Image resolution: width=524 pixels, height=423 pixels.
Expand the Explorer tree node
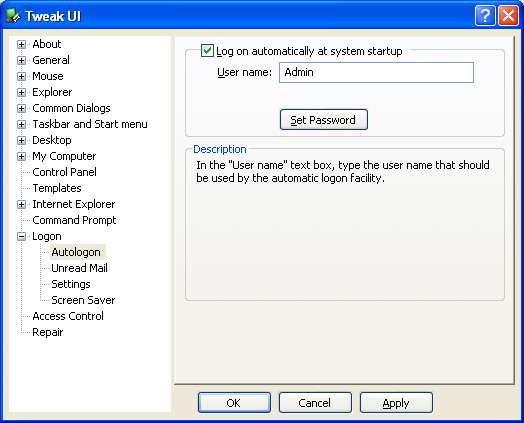click(21, 93)
